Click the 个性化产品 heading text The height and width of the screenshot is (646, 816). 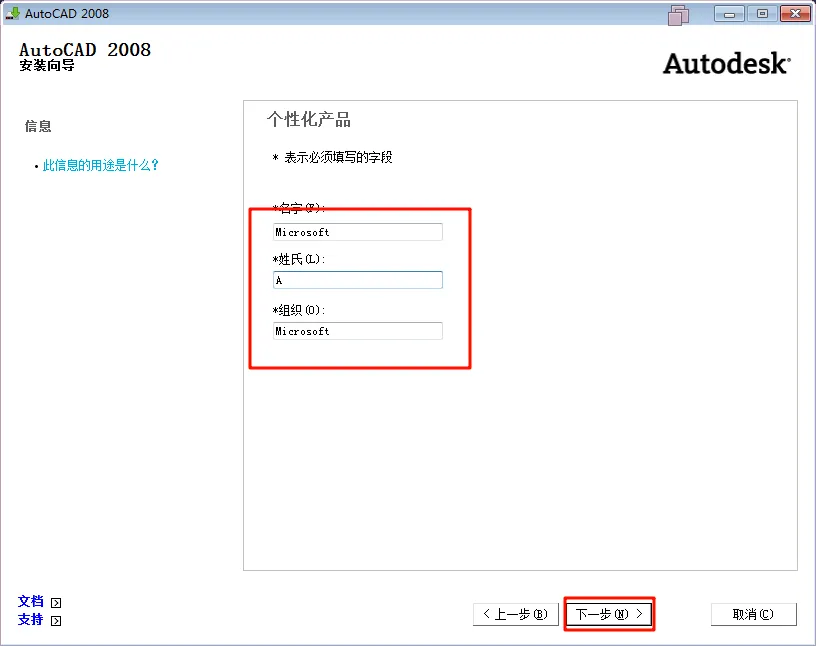pos(309,120)
